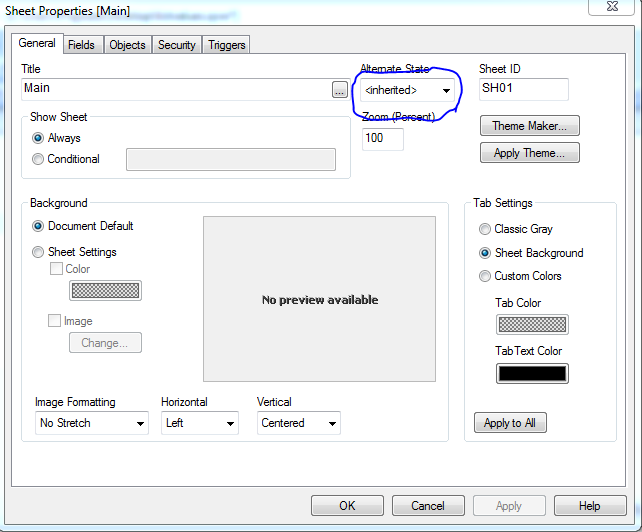Click the Zoom percent field showing 100

point(383,139)
